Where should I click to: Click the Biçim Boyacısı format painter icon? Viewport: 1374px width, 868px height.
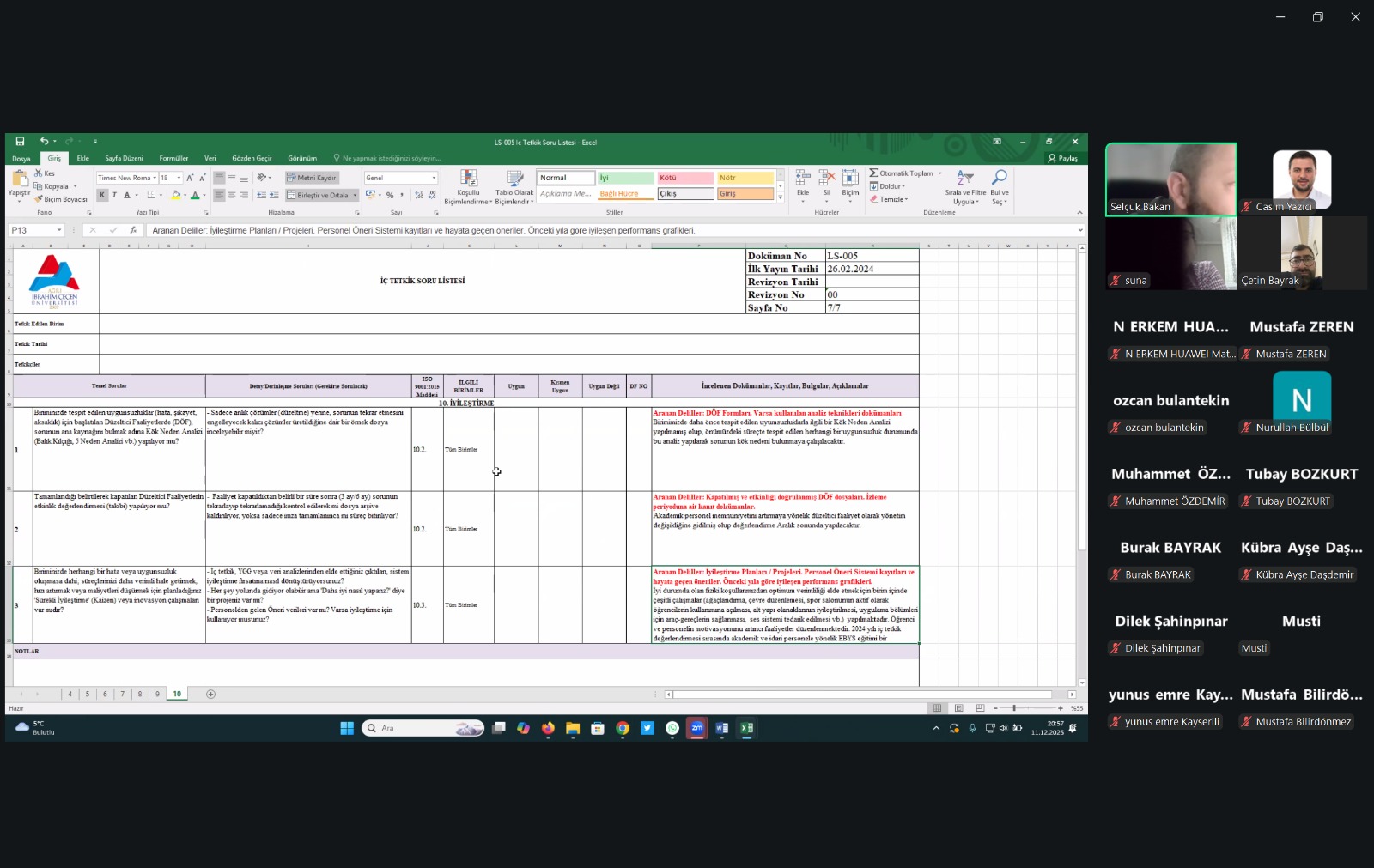tap(39, 199)
